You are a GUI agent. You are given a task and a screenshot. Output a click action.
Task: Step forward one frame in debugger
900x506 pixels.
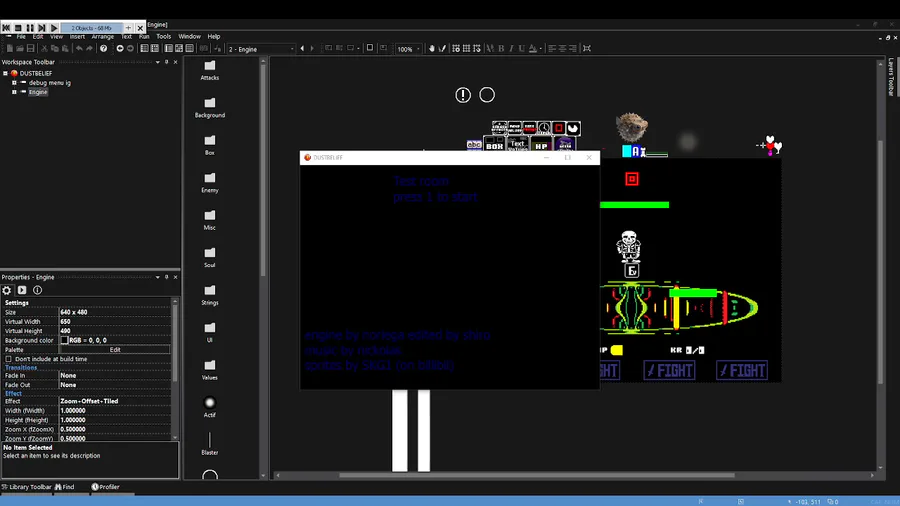[x=42, y=28]
